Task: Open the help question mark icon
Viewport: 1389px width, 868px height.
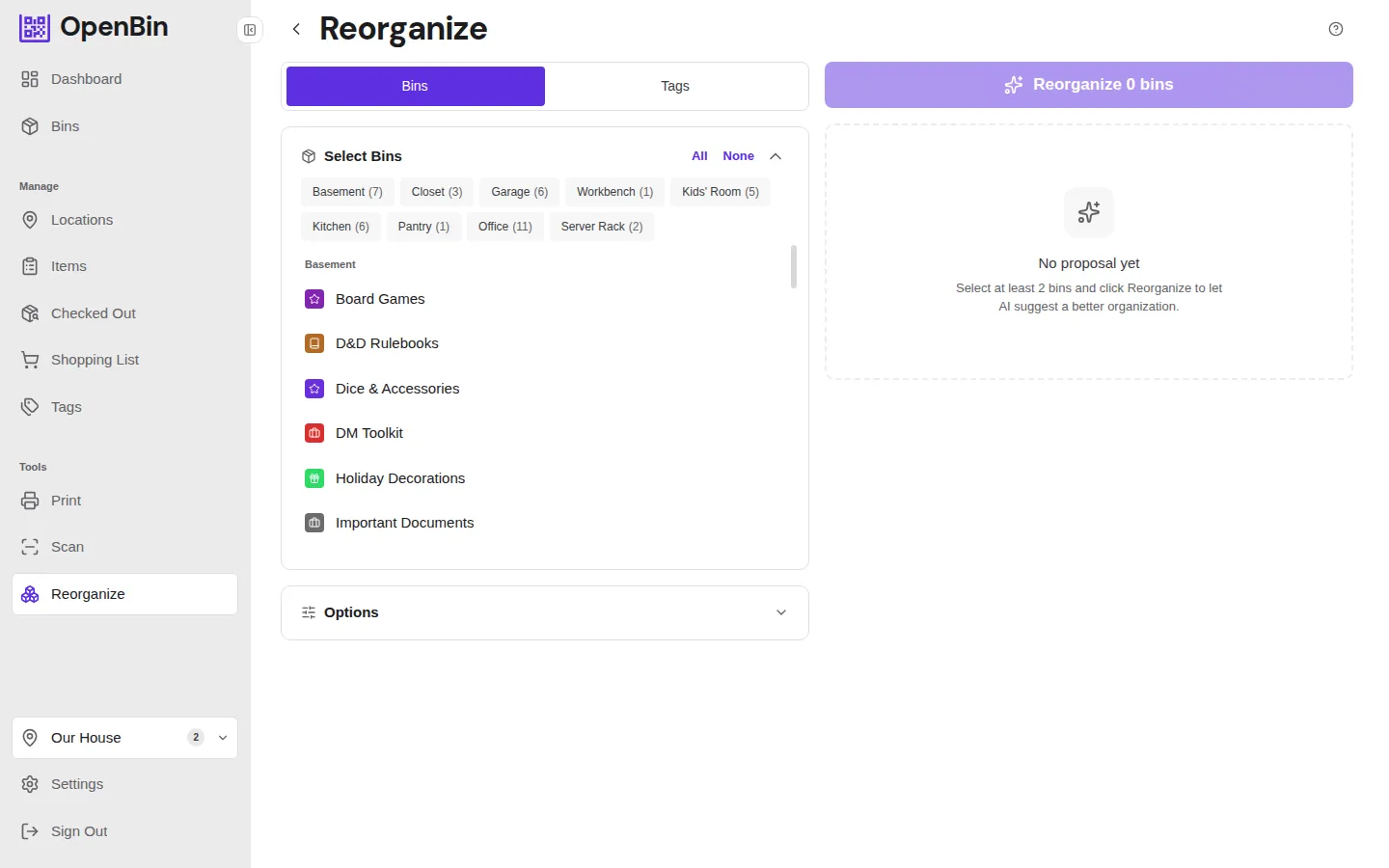Action: pos(1336,29)
